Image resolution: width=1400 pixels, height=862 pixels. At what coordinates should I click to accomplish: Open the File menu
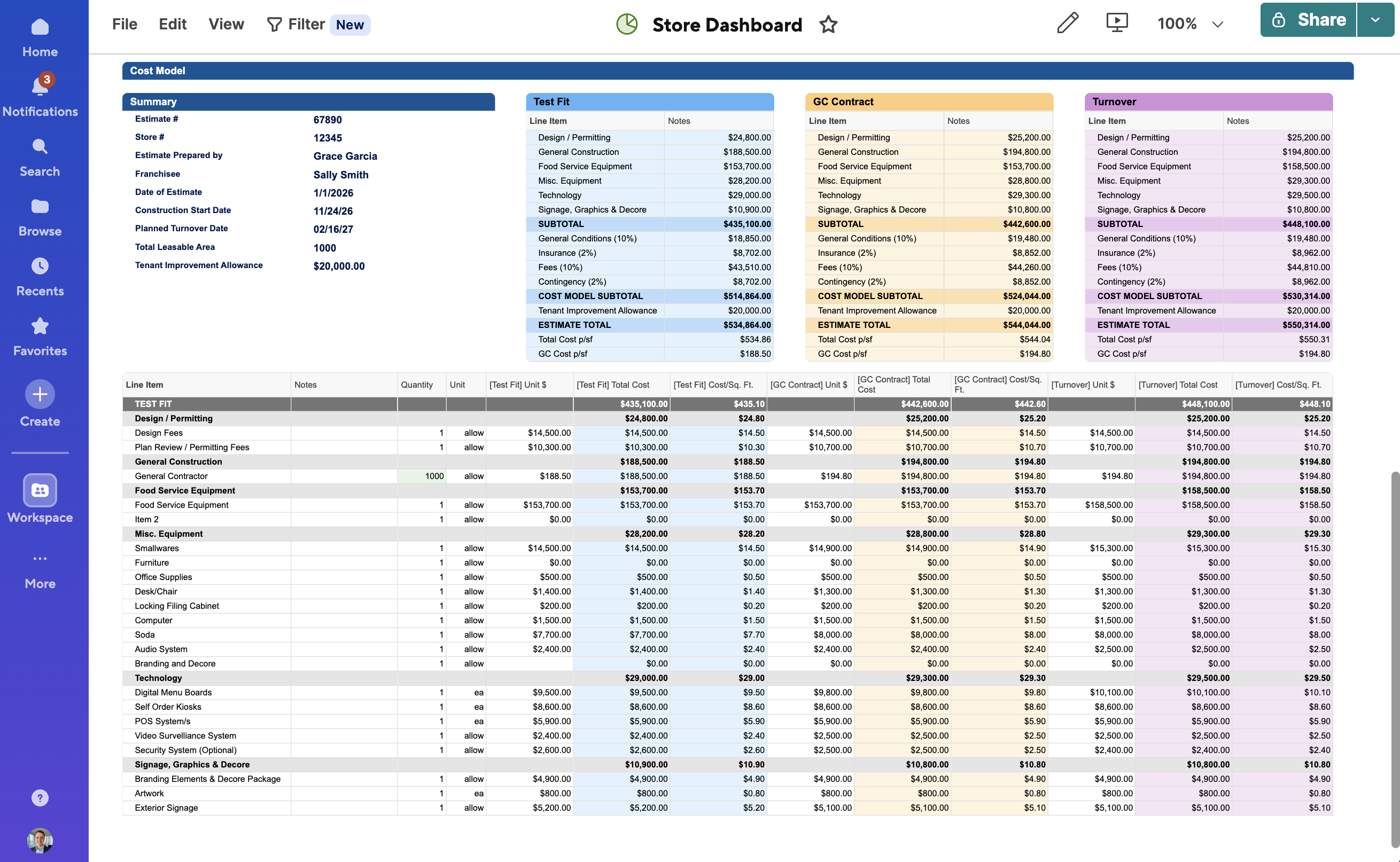125,24
